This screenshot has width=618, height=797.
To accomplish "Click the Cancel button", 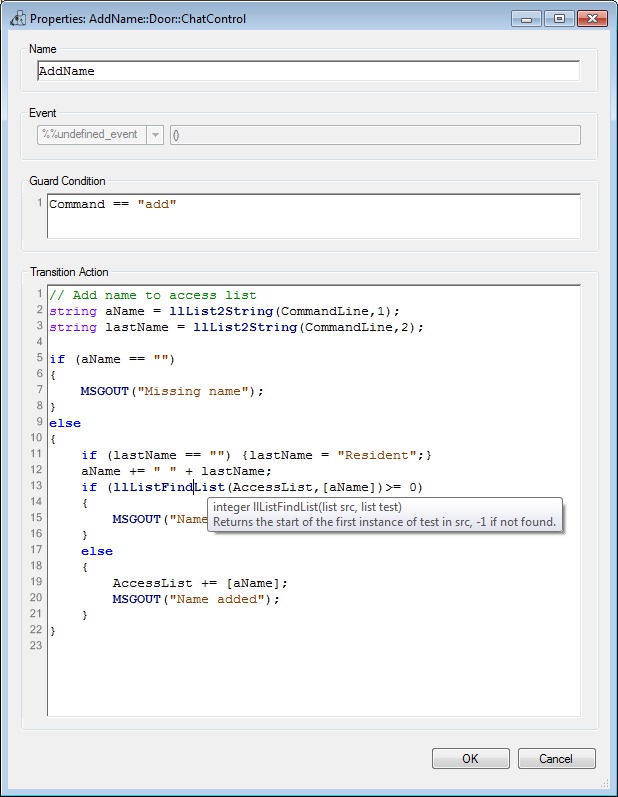I will 557,758.
